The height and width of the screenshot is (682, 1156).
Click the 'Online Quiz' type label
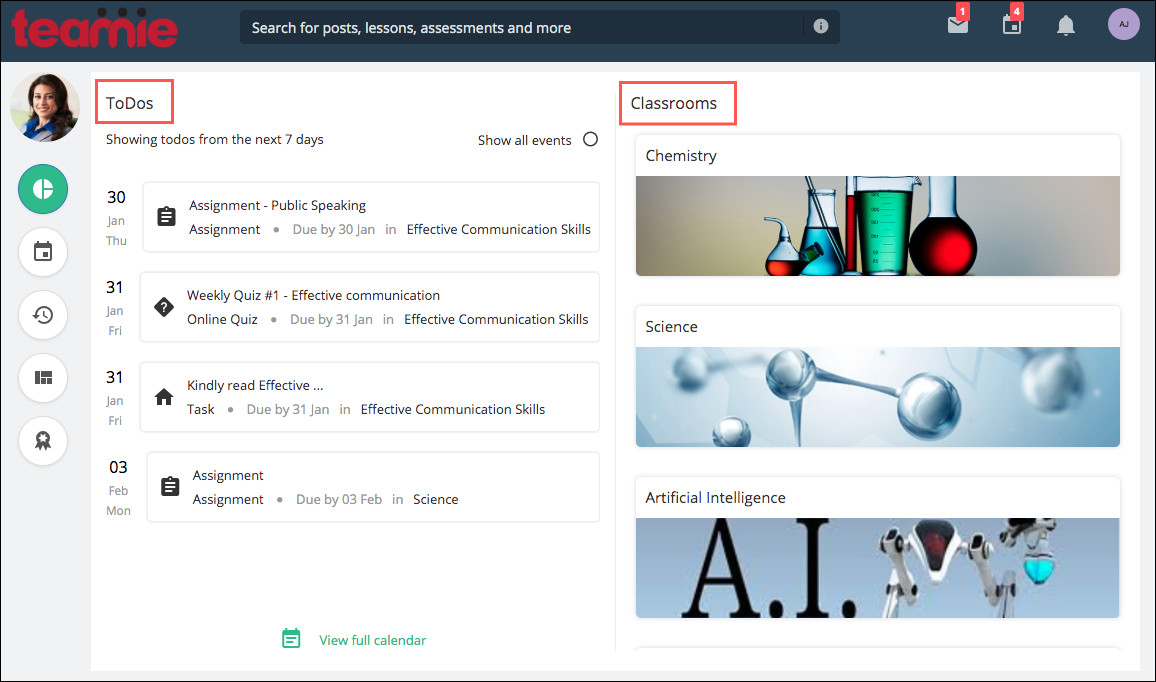point(222,319)
